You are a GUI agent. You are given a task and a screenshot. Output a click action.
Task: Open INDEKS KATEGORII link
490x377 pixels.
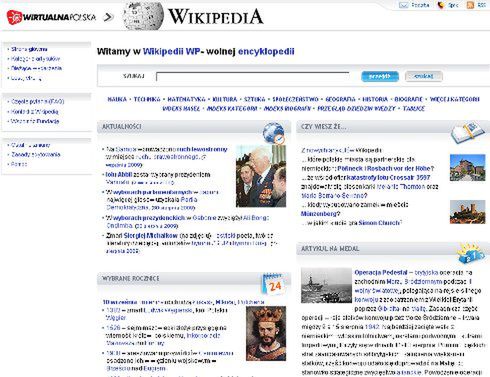(x=232, y=109)
